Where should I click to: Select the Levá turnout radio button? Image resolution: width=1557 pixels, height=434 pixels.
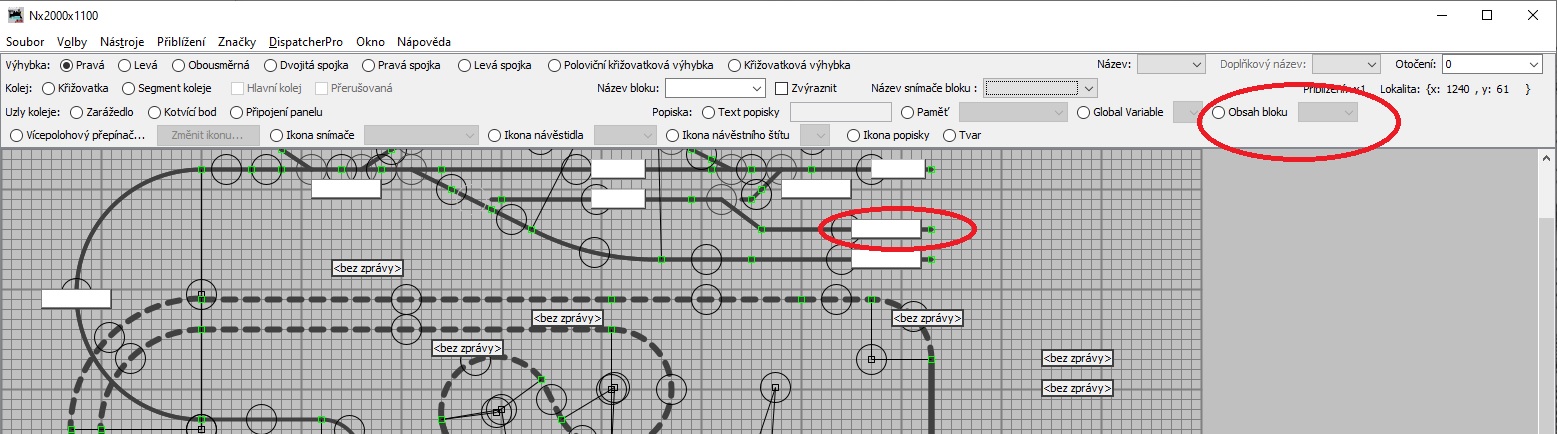[125, 65]
